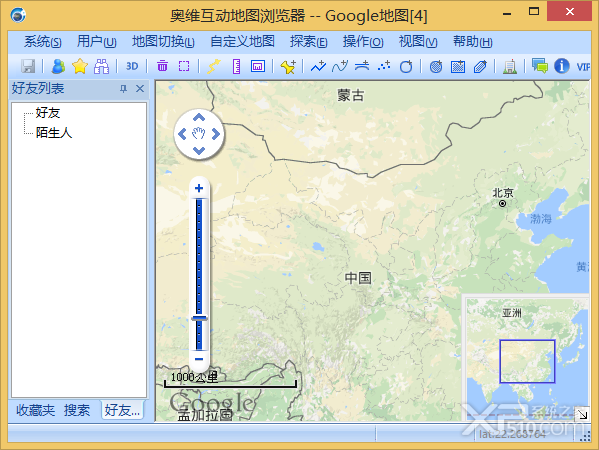The height and width of the screenshot is (450, 599).
Task: Click the hand pan center control
Action: (199, 134)
